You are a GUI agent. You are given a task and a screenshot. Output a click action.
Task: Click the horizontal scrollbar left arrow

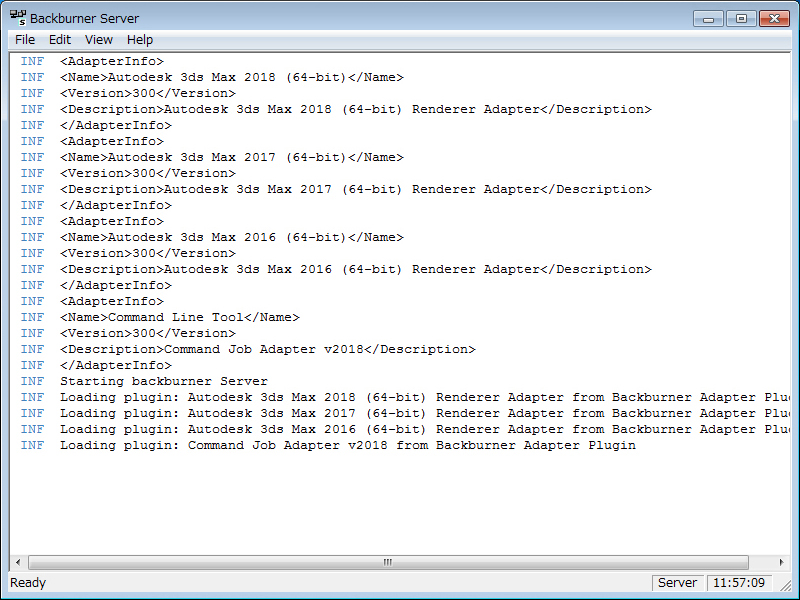coord(18,562)
